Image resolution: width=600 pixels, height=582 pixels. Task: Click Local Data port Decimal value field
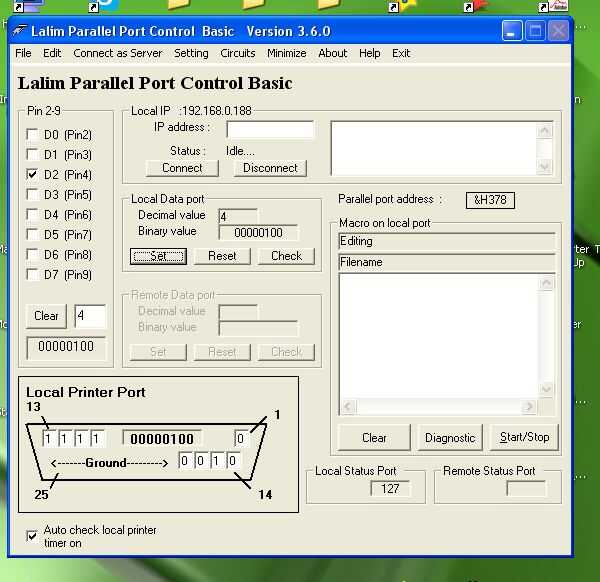tap(238, 217)
